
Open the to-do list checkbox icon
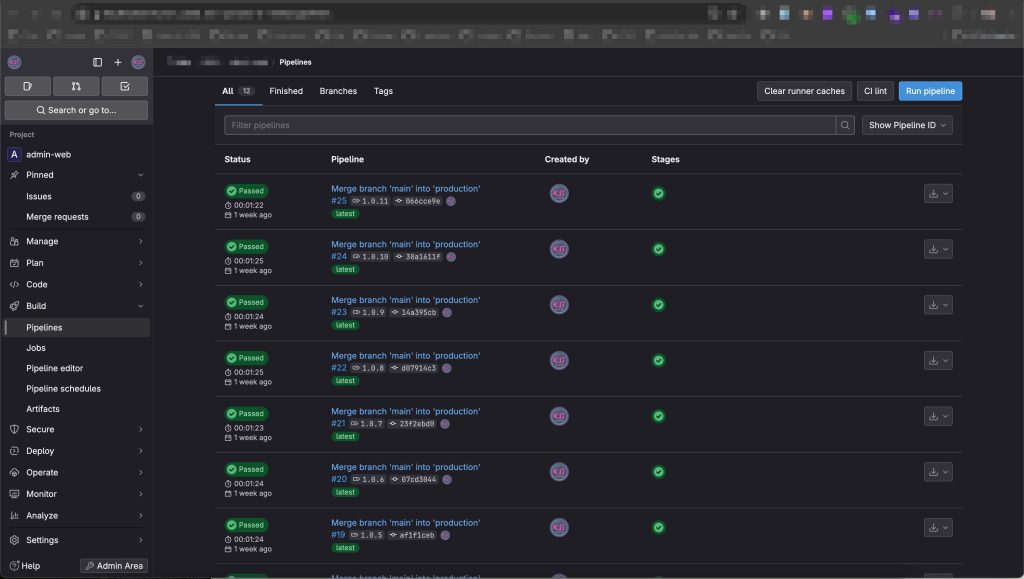point(124,86)
